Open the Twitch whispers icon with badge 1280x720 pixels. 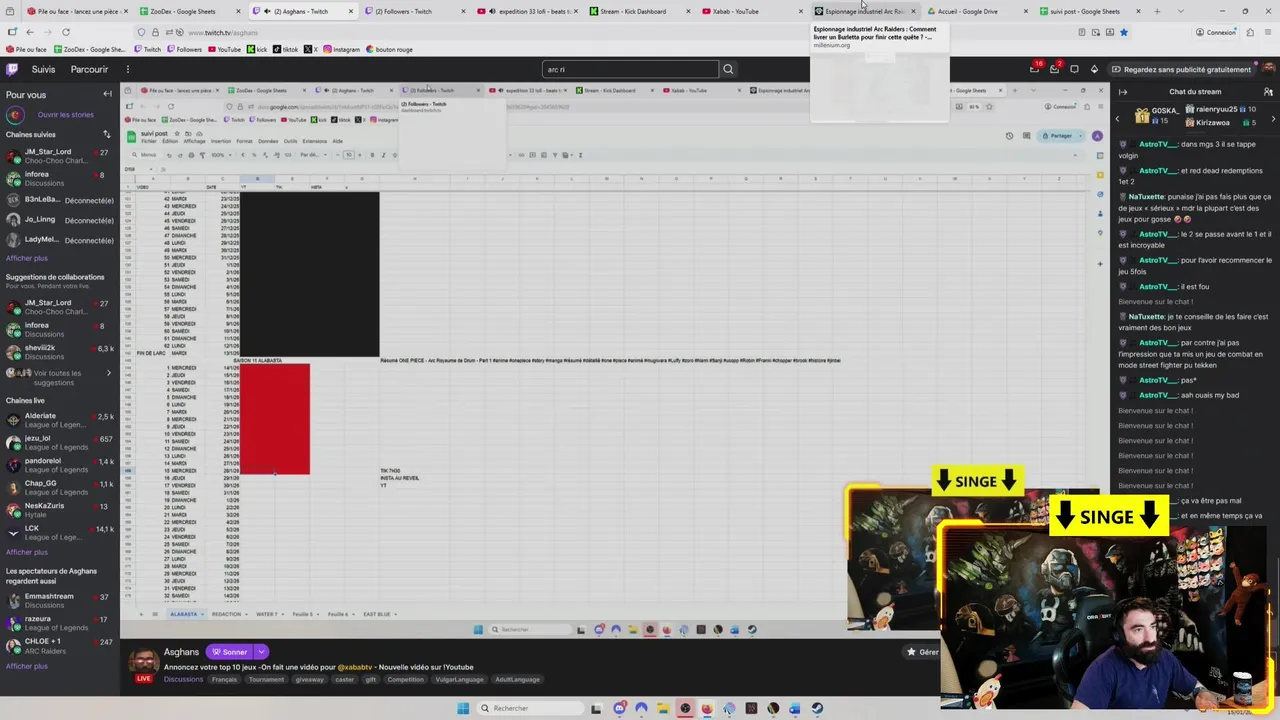click(x=1054, y=69)
